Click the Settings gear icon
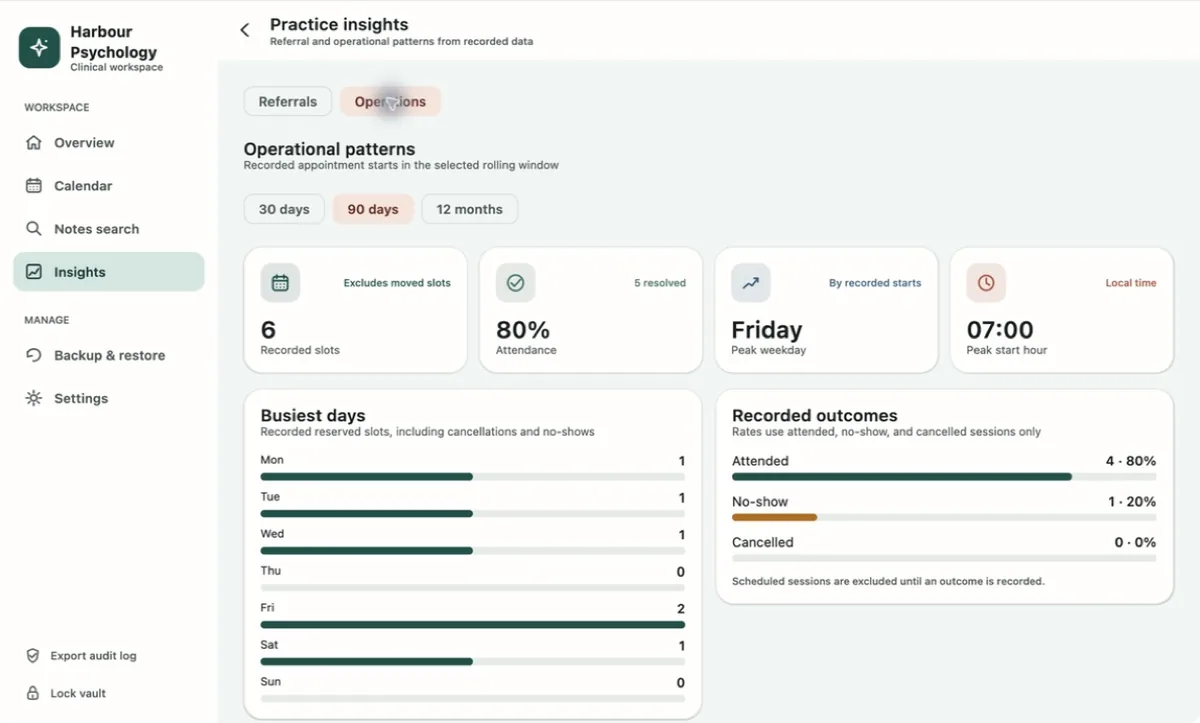 34,398
